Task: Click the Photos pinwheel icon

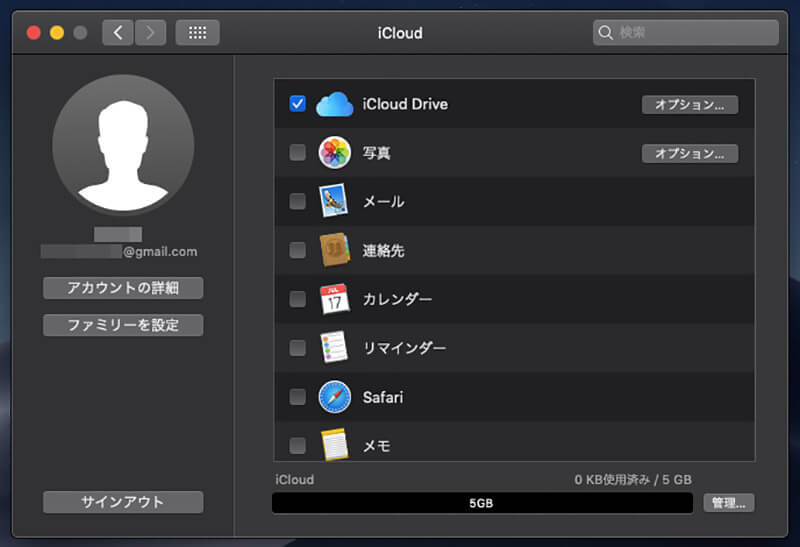Action: [x=334, y=152]
